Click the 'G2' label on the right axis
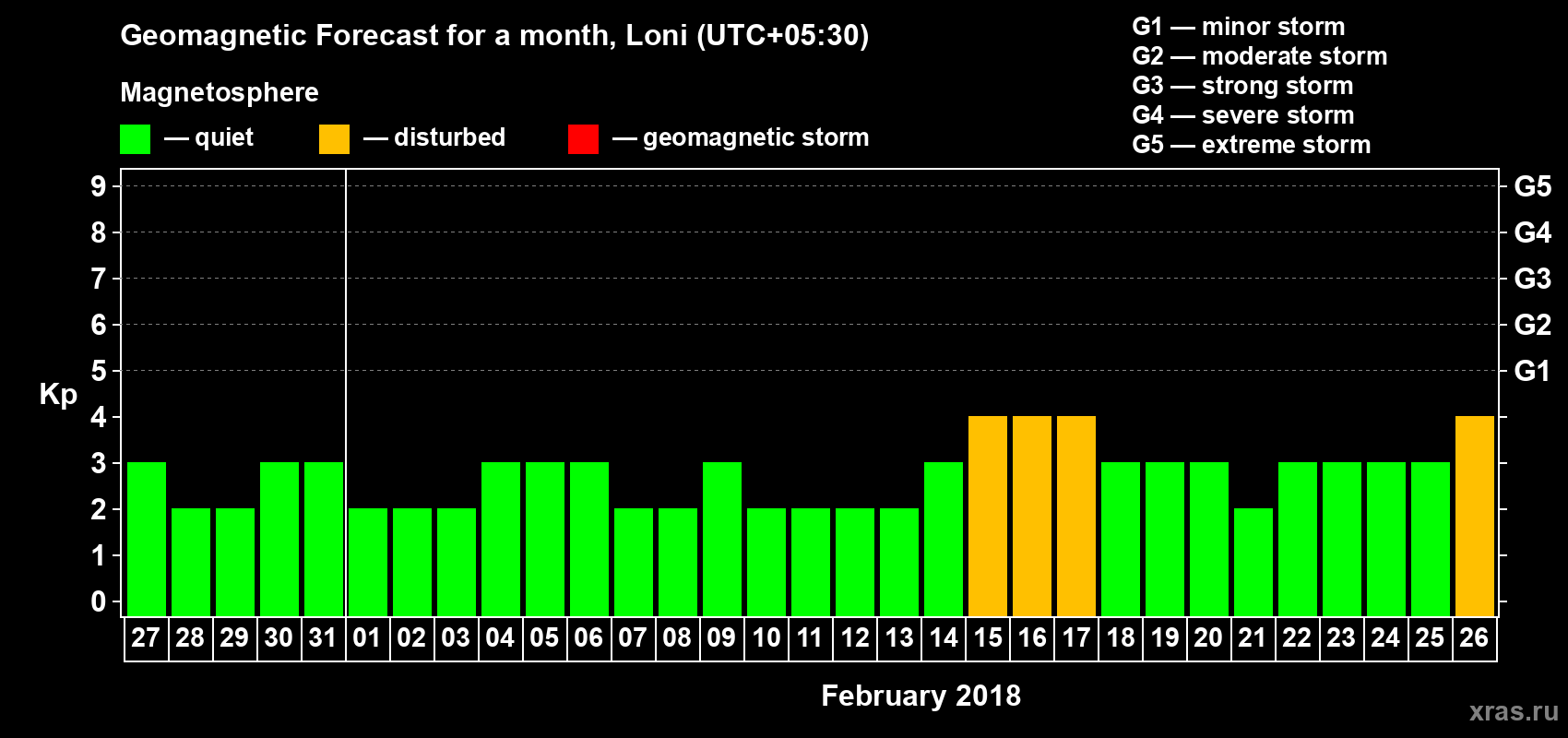 1533,325
